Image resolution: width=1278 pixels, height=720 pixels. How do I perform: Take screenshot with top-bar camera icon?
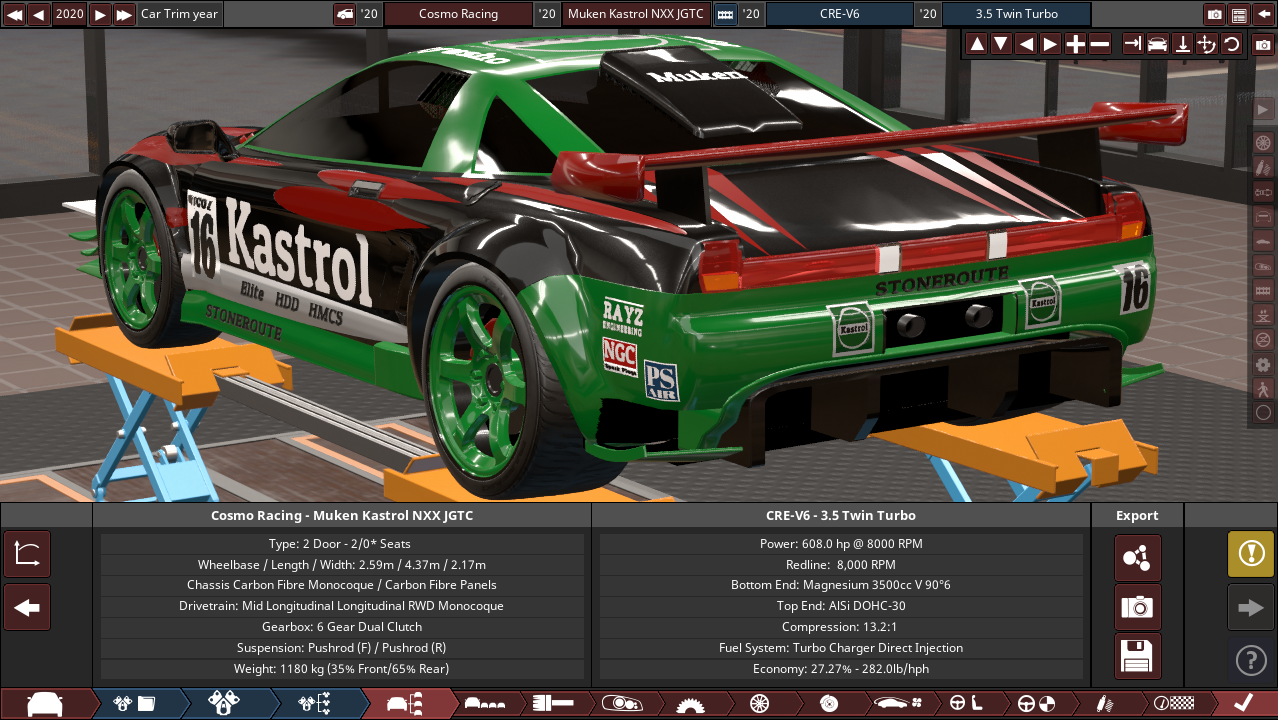(x=1215, y=14)
